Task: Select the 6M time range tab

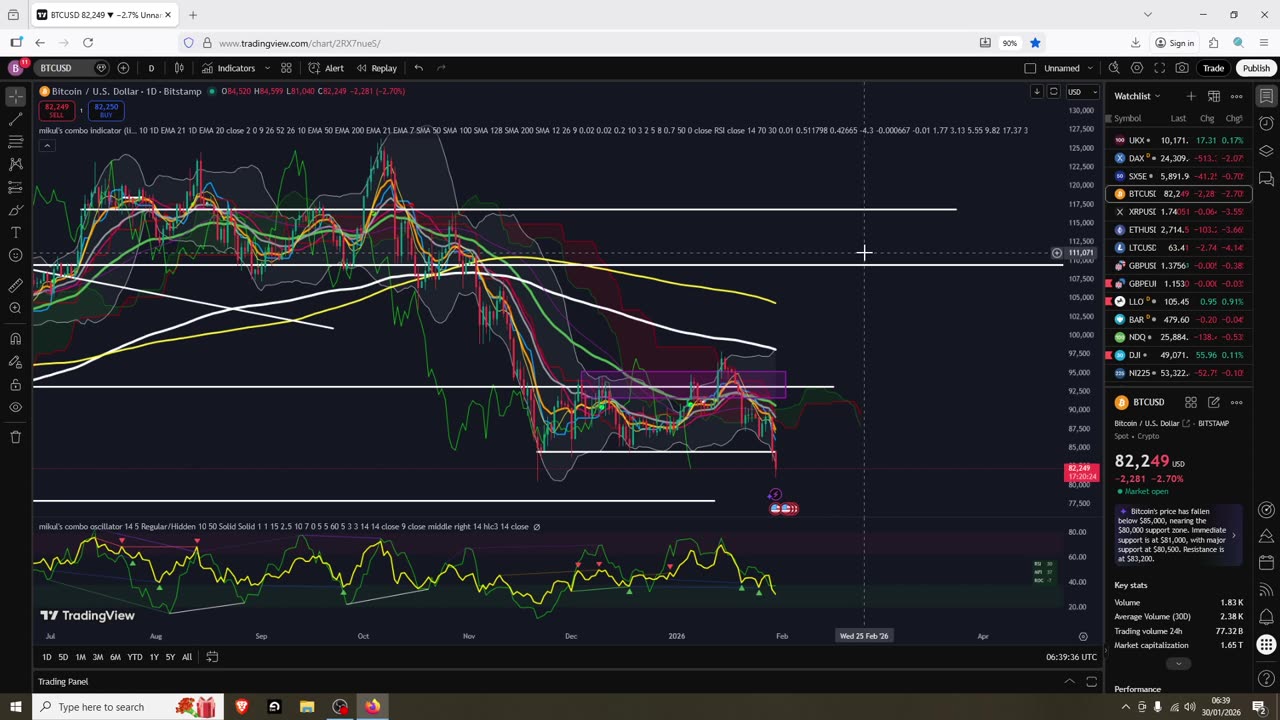Action: tap(115, 657)
